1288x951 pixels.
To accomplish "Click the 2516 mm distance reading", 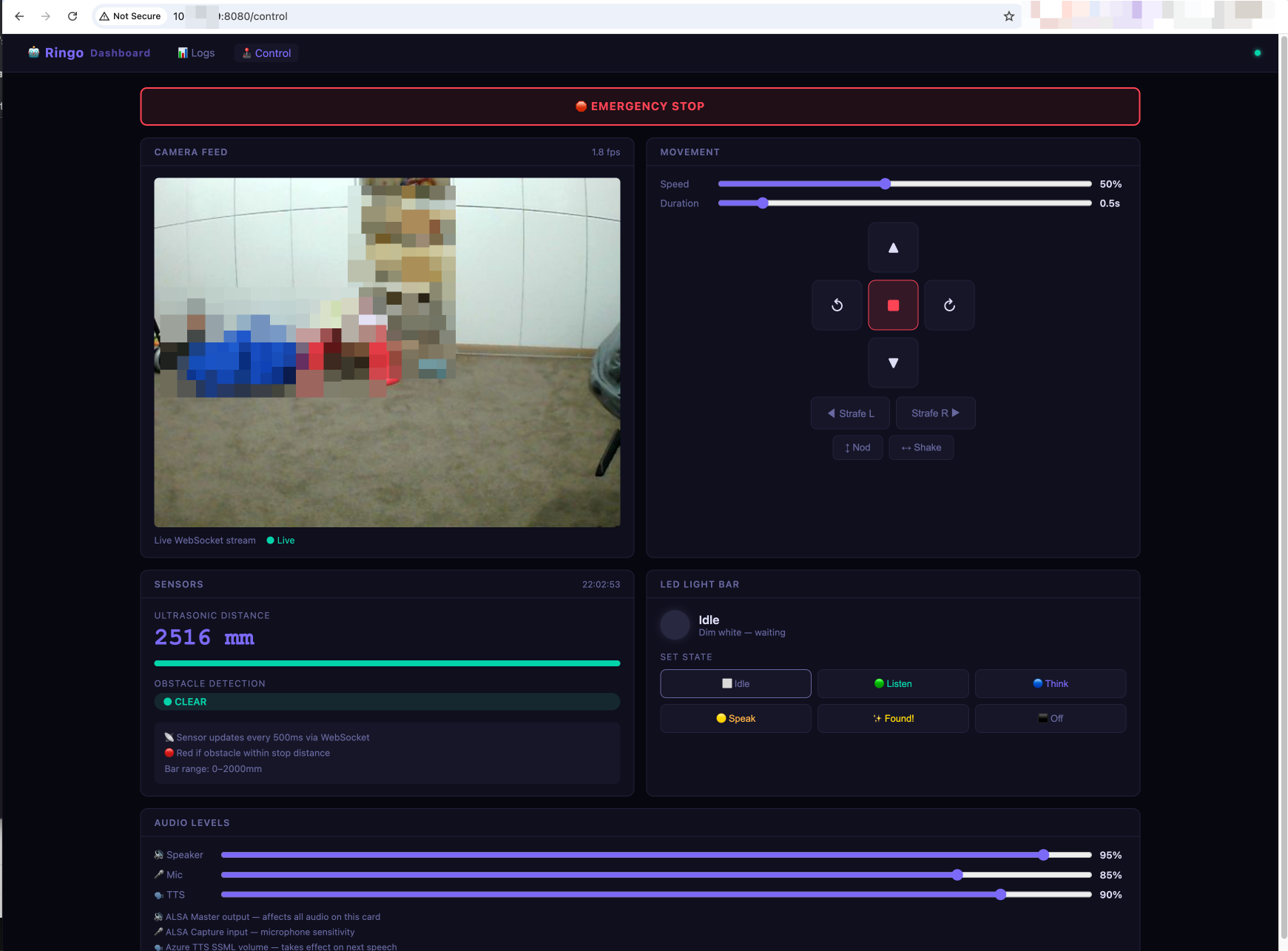I will pyautogui.click(x=204, y=637).
